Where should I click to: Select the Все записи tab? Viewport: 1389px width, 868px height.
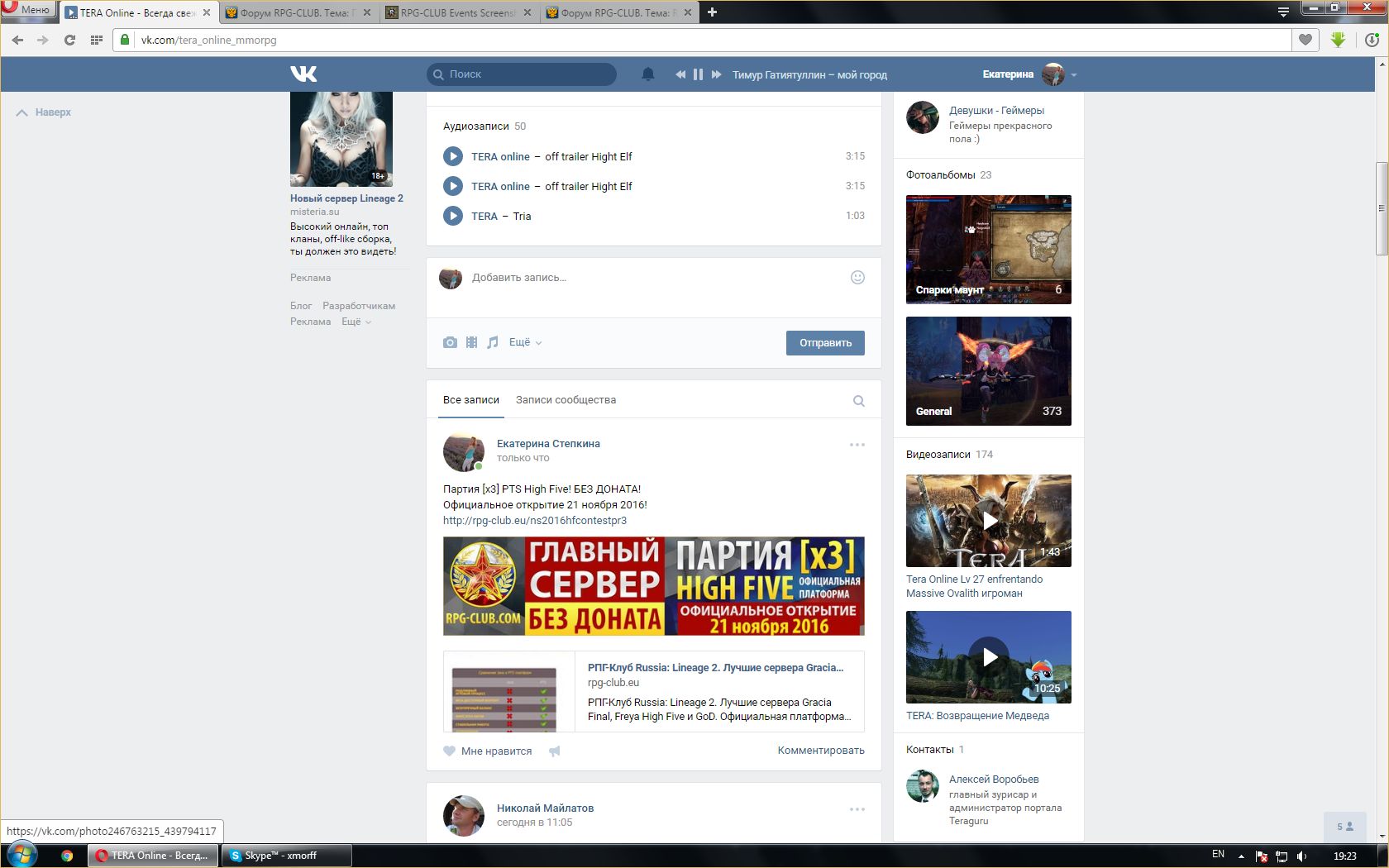471,400
